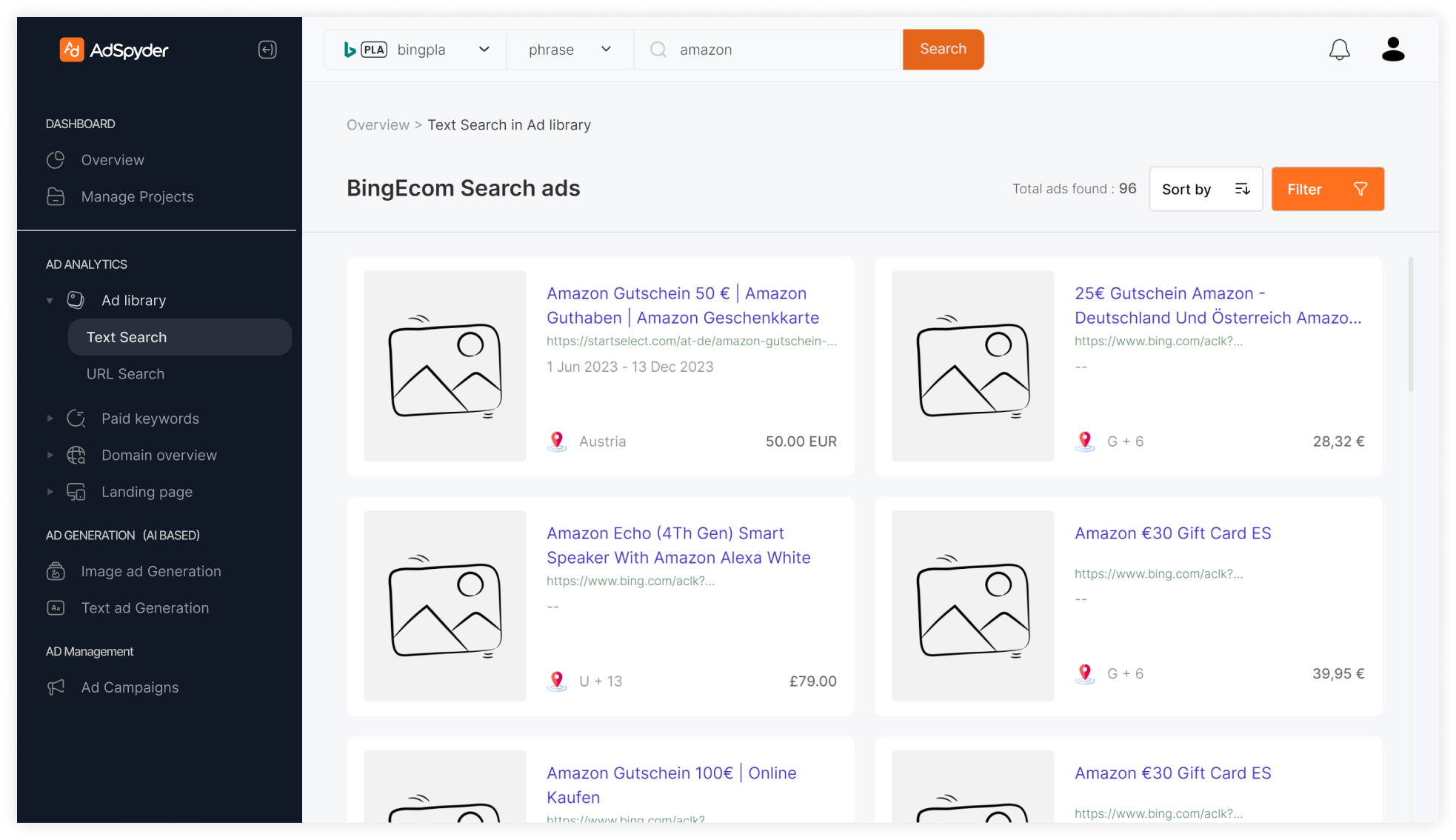Click the Text ad Generation icon
The width and height of the screenshot is (1456, 840).
56,608
